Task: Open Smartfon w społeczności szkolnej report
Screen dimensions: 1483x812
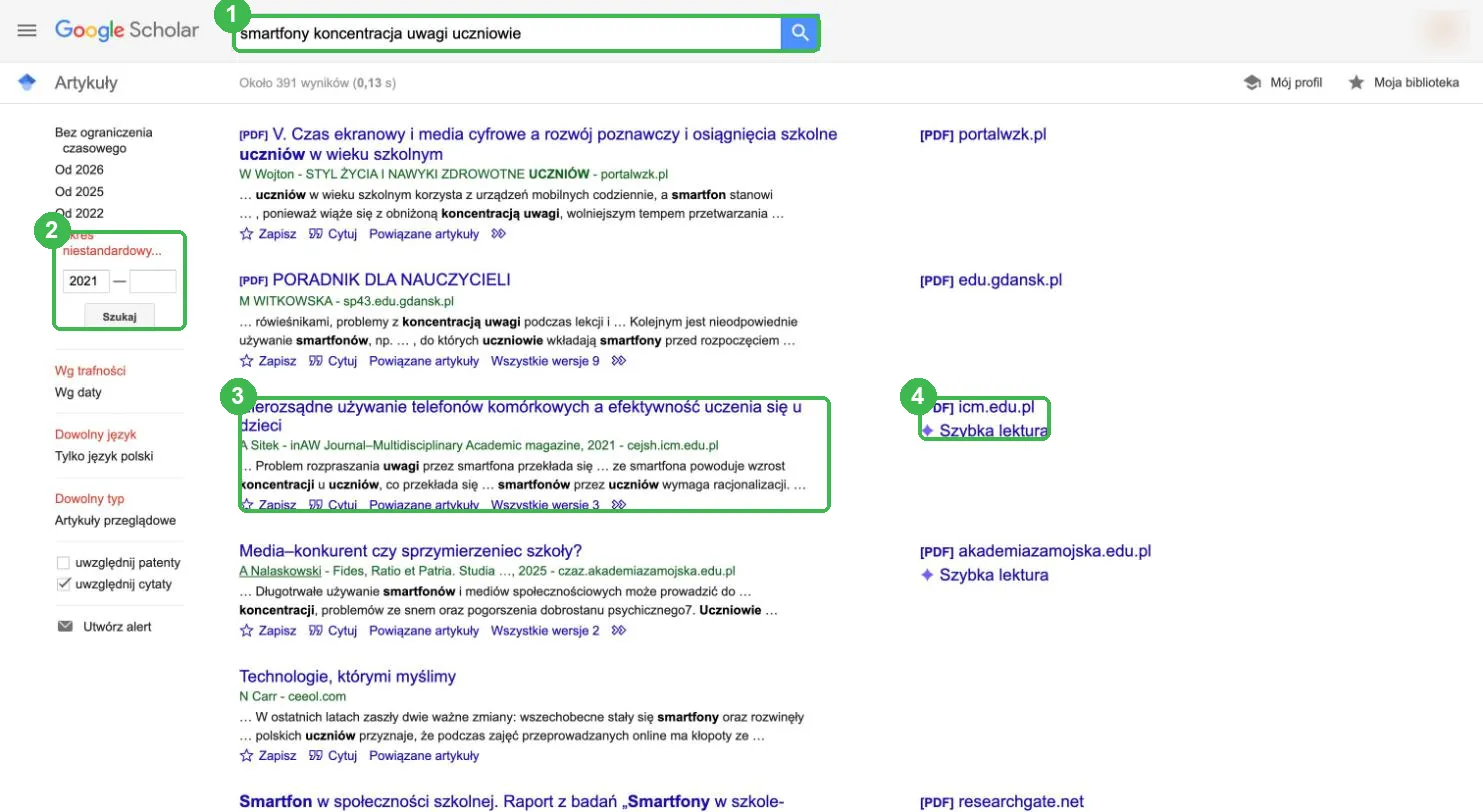Action: (x=512, y=802)
